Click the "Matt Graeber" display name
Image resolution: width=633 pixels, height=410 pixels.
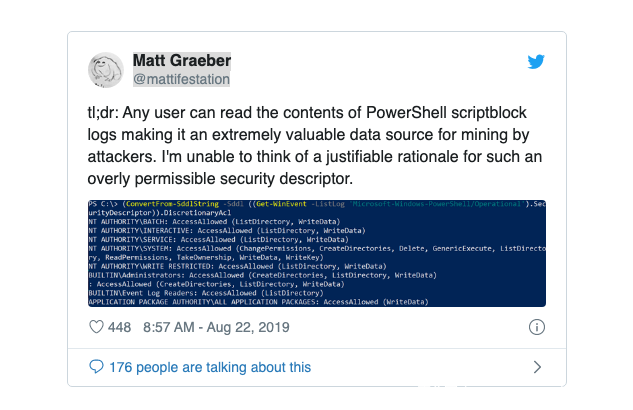pyautogui.click(x=181, y=61)
